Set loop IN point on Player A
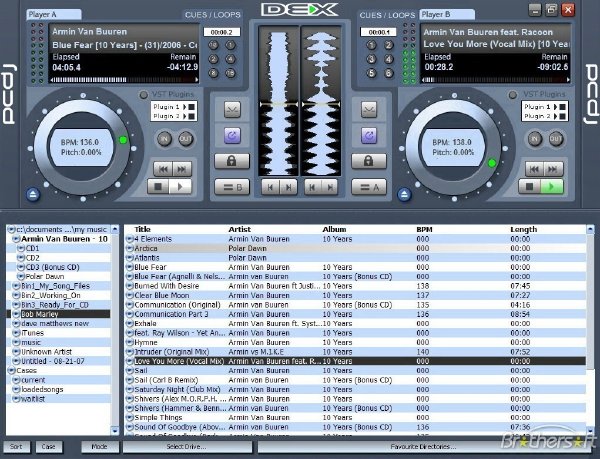The image size is (600, 459). click(x=165, y=139)
